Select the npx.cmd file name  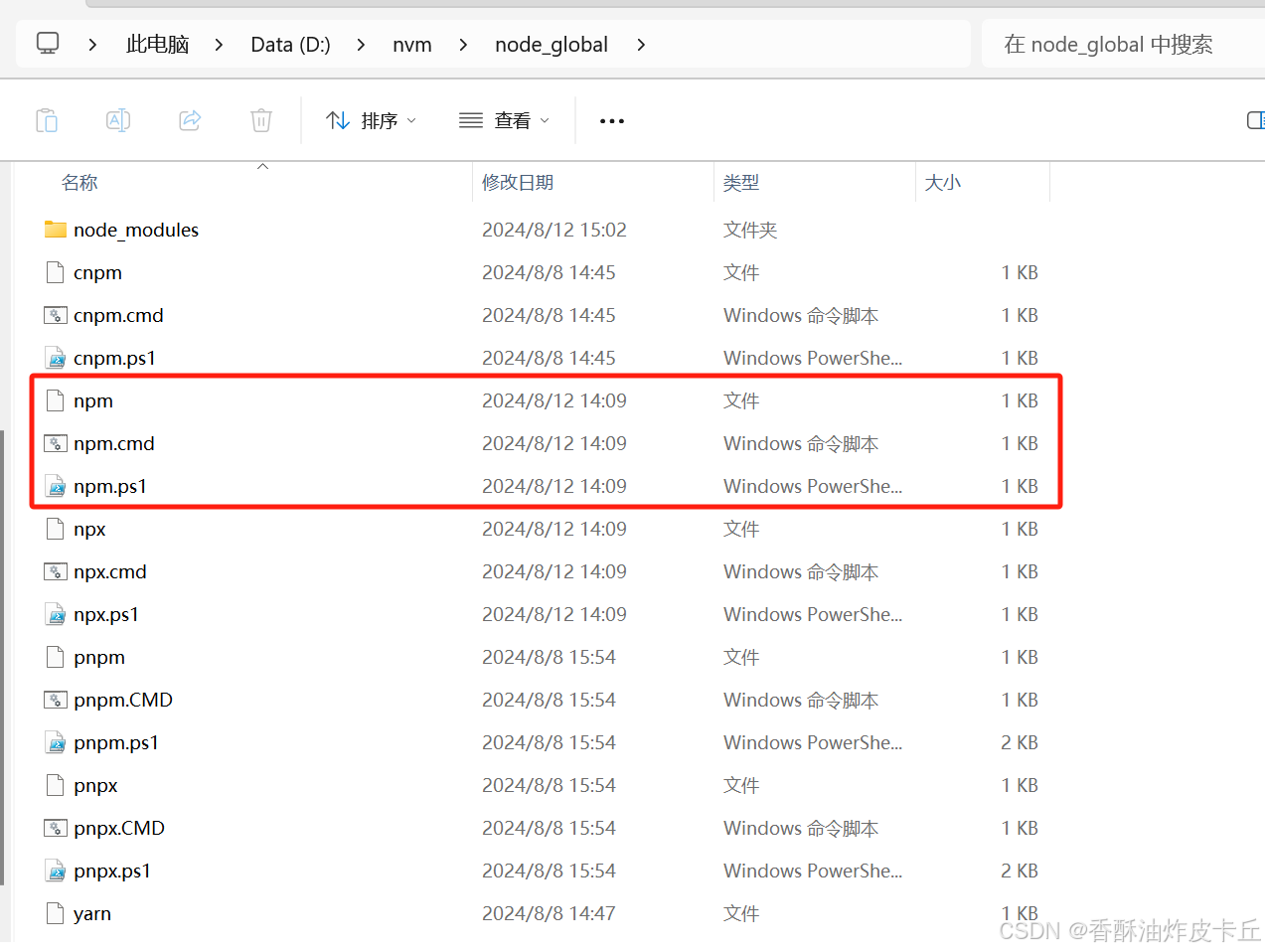tap(110, 571)
